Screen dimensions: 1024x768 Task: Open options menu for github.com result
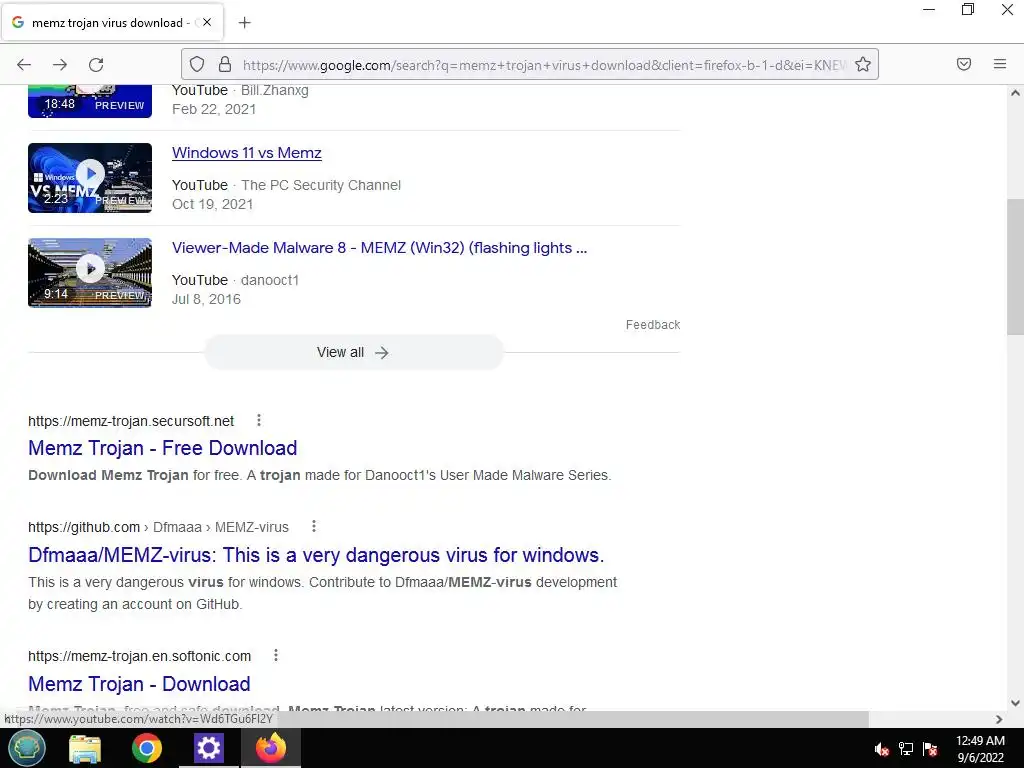coord(314,526)
